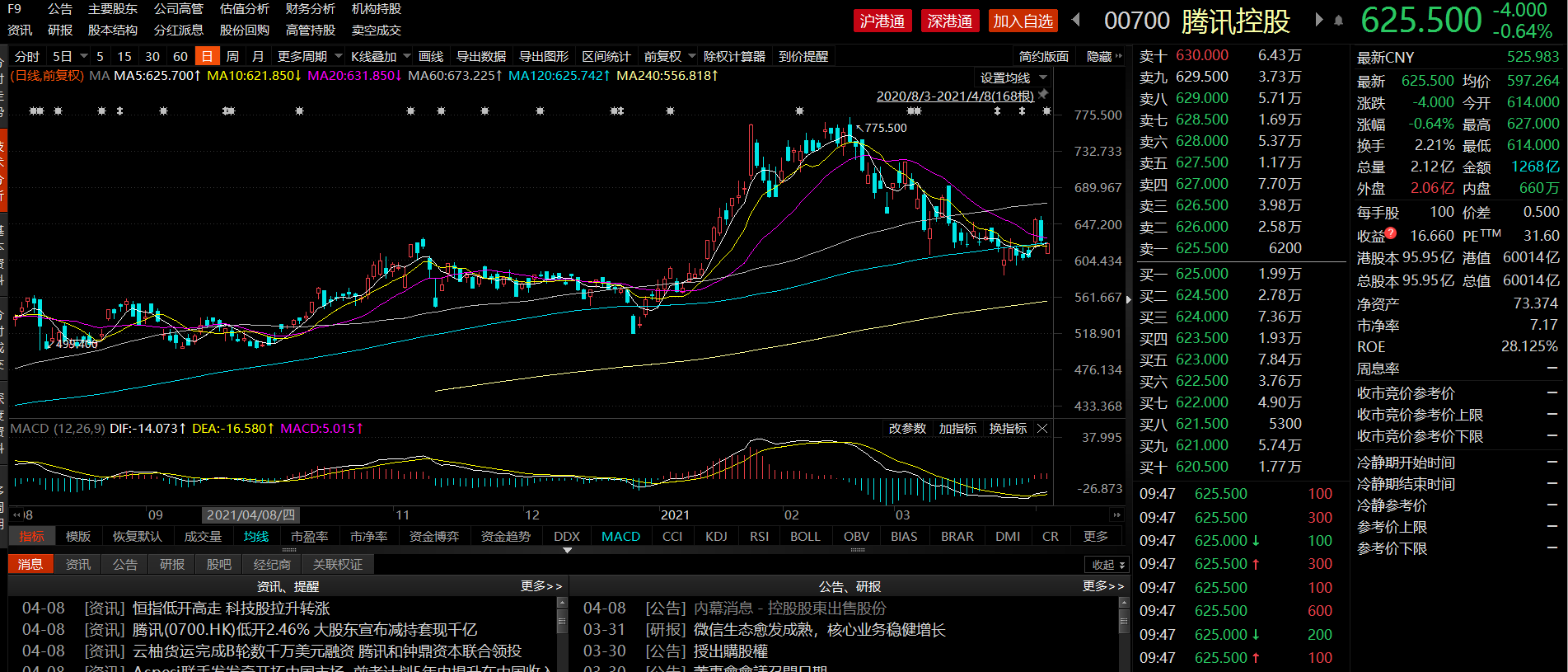1568x672 pixels.
Task: Select the 月 monthly period
Action: point(258,56)
